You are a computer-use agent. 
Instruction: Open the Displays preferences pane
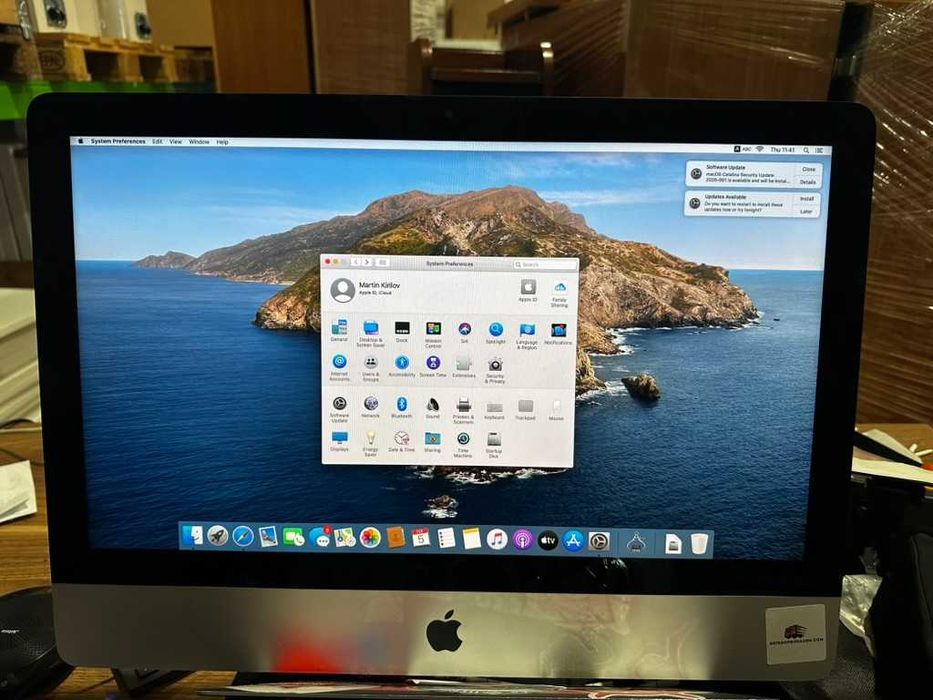click(x=339, y=441)
